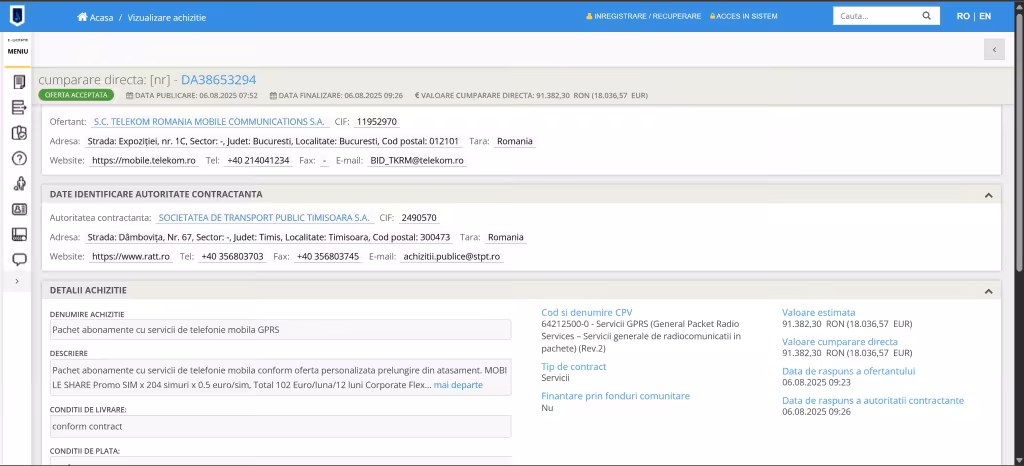This screenshot has height=466, width=1024.
Task: Open the document list sidebar icon
Action: click(19, 82)
